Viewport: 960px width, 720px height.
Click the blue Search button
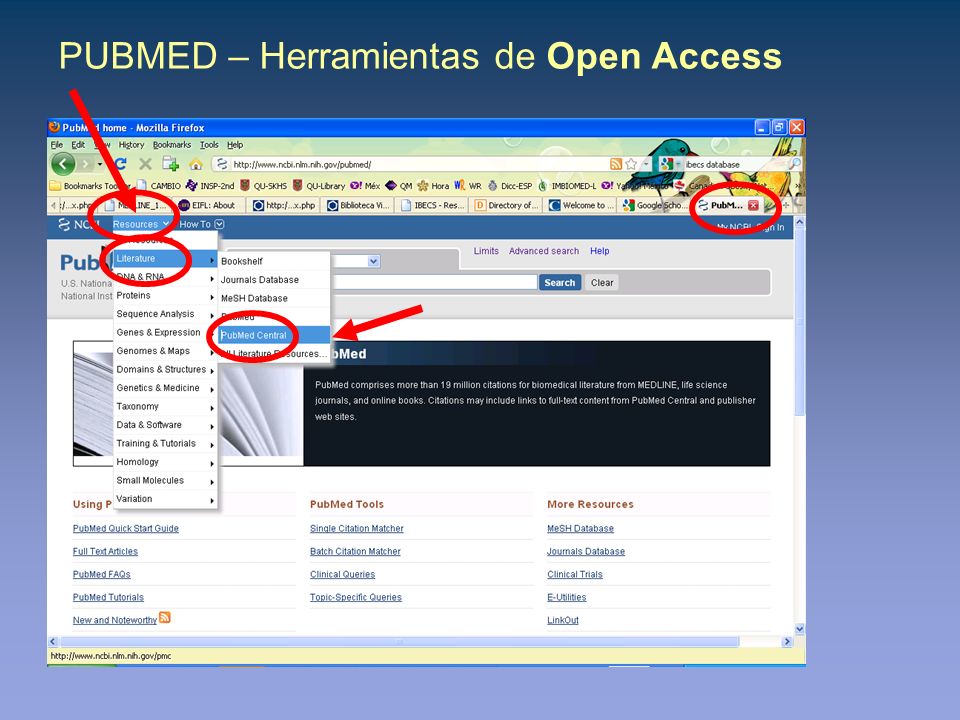coord(560,283)
